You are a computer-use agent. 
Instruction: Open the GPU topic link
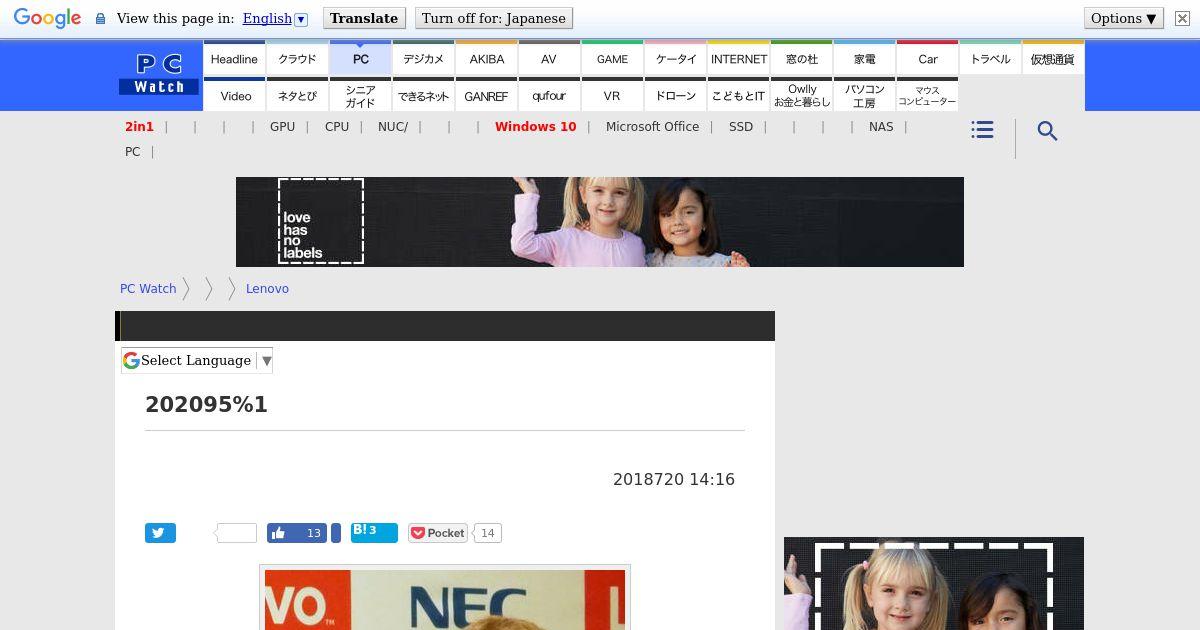coord(282,126)
